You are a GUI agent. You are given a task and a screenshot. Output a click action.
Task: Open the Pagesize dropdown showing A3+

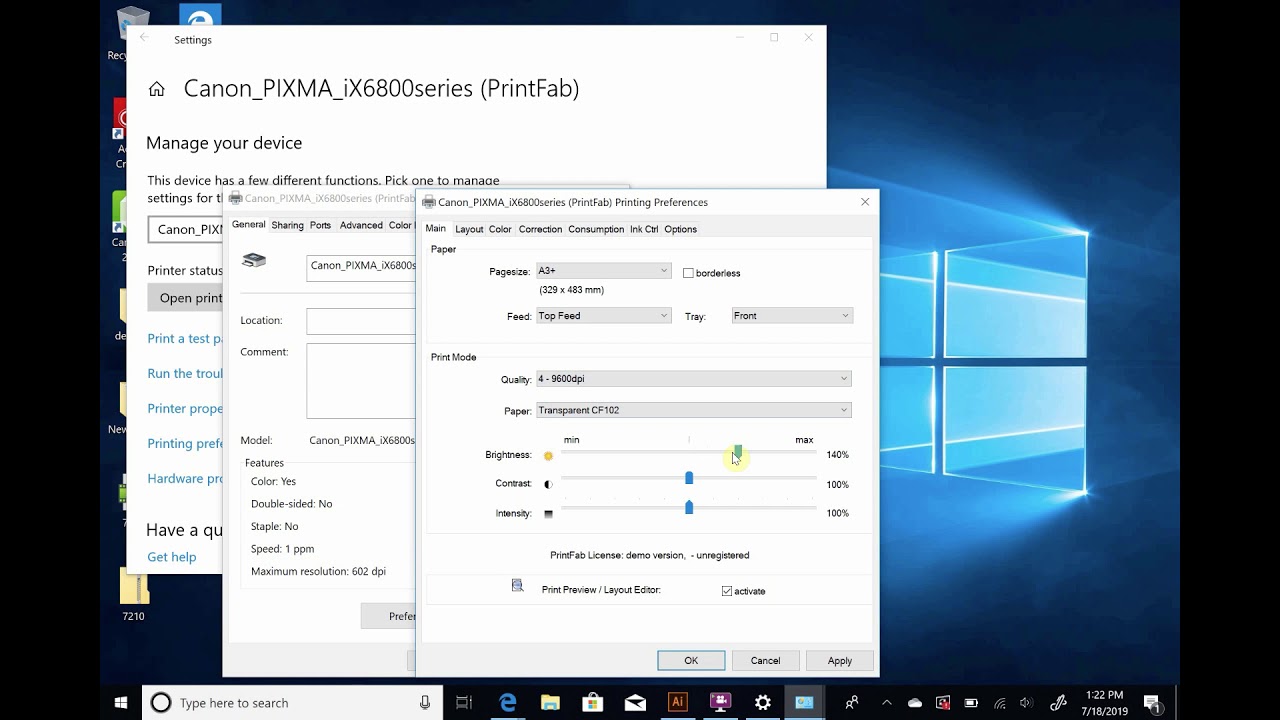click(603, 271)
